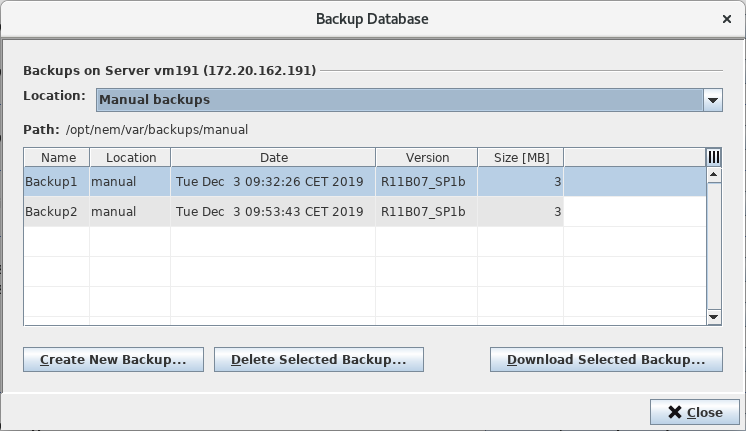Viewport: 746px width, 431px height.
Task: Click the Version column header
Action: click(x=427, y=157)
